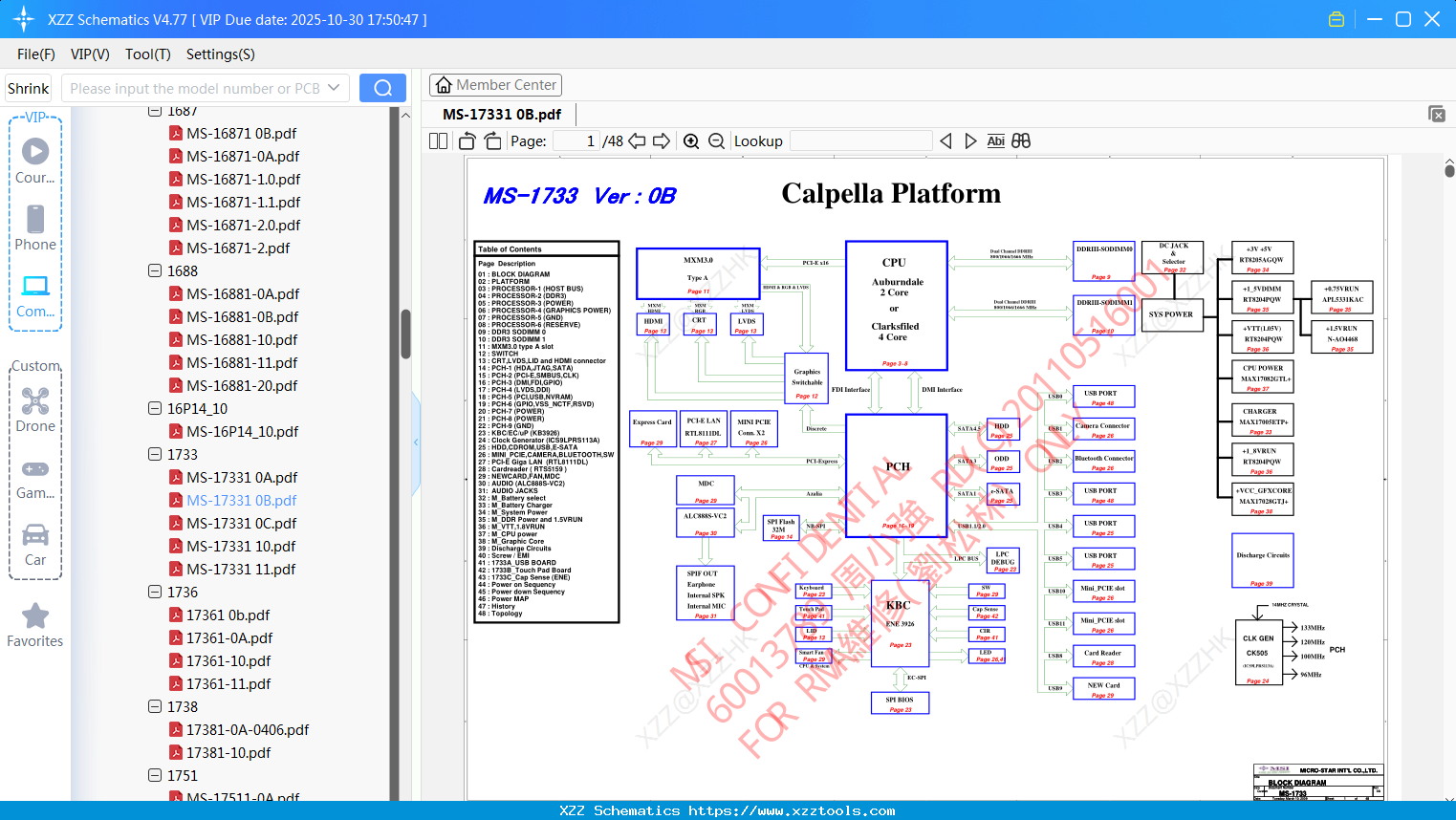This screenshot has width=1456, height=820.
Task: Open the Drone category
Action: click(35, 409)
